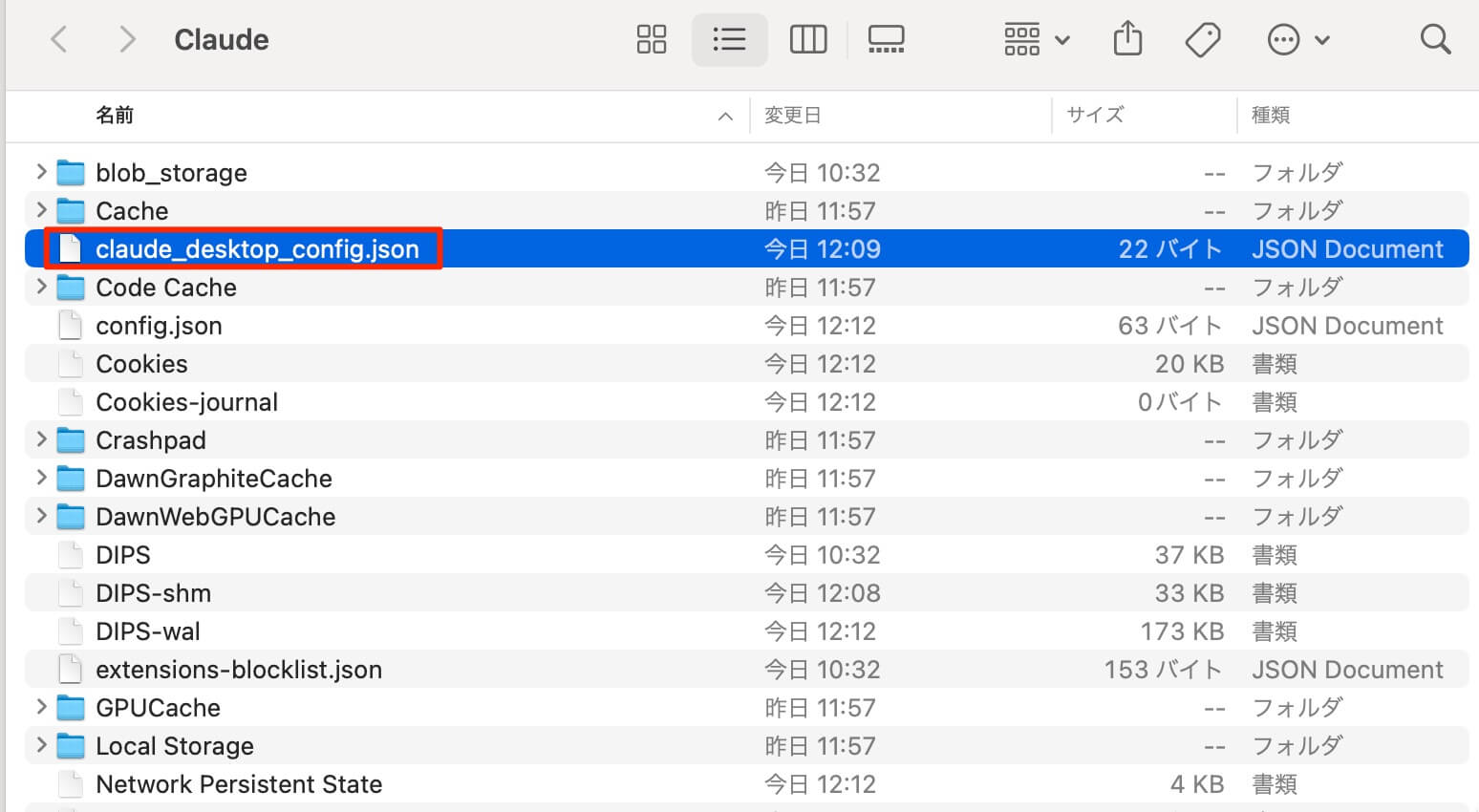This screenshot has width=1479, height=812.
Task: Switch to gallery view
Action: (886, 40)
